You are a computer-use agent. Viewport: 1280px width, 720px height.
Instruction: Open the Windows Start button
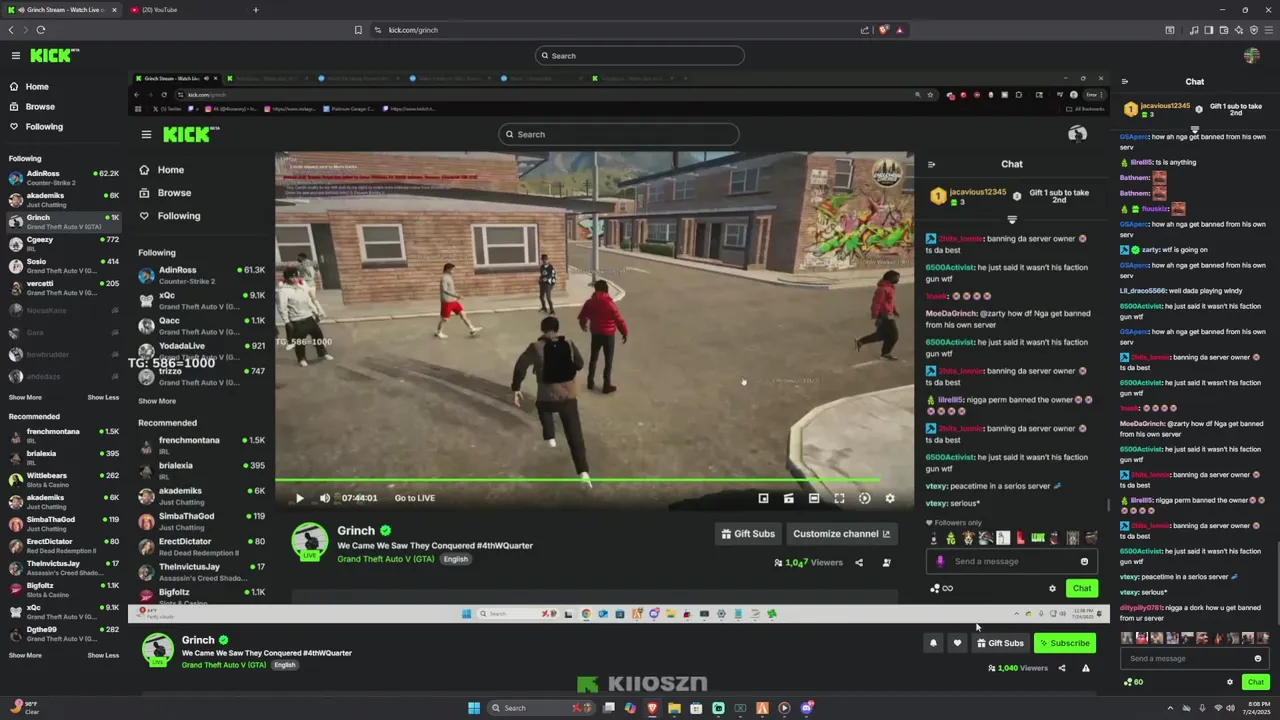[x=474, y=708]
